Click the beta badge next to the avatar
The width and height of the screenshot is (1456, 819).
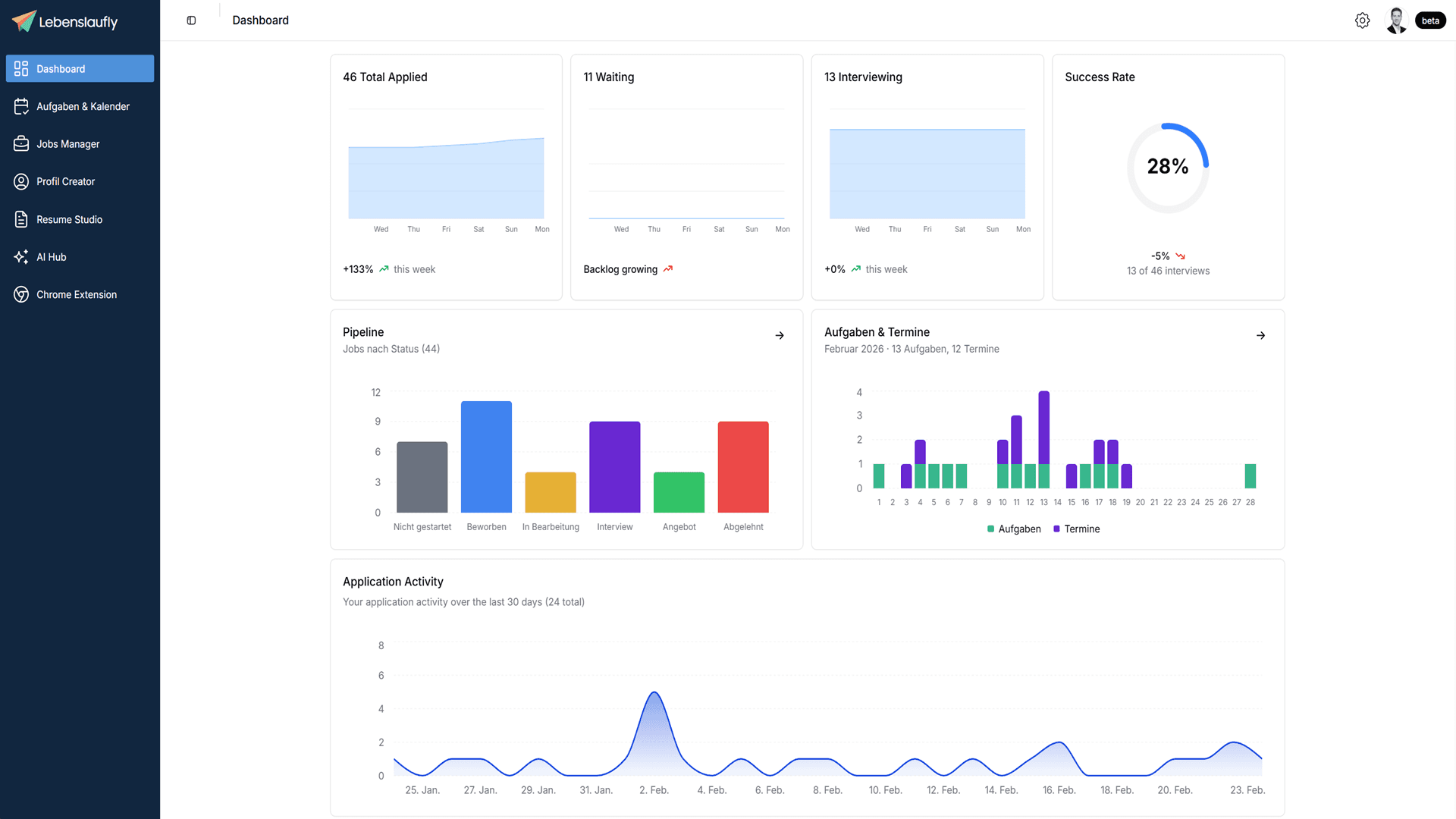(1430, 20)
